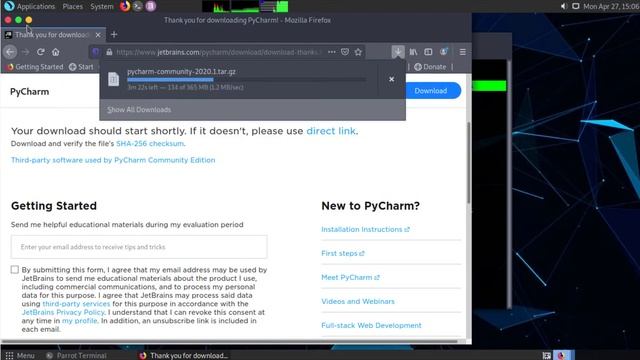640x360 pixels.
Task: Open a new browser tab
Action: pos(114,35)
